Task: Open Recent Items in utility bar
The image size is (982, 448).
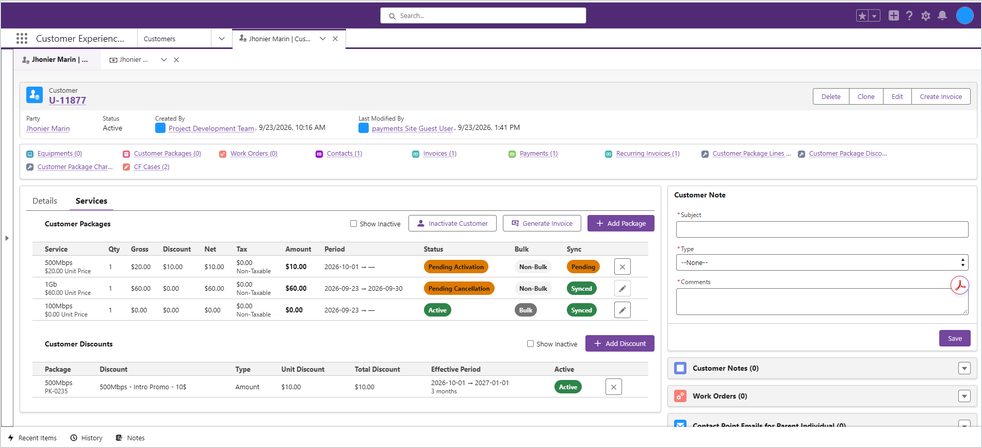Action: pyautogui.click(x=31, y=438)
